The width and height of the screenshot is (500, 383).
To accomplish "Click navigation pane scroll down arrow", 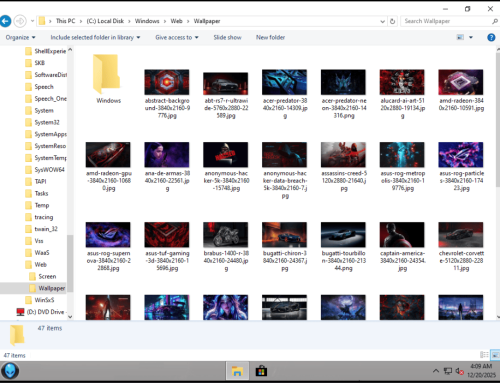I will 70,317.
